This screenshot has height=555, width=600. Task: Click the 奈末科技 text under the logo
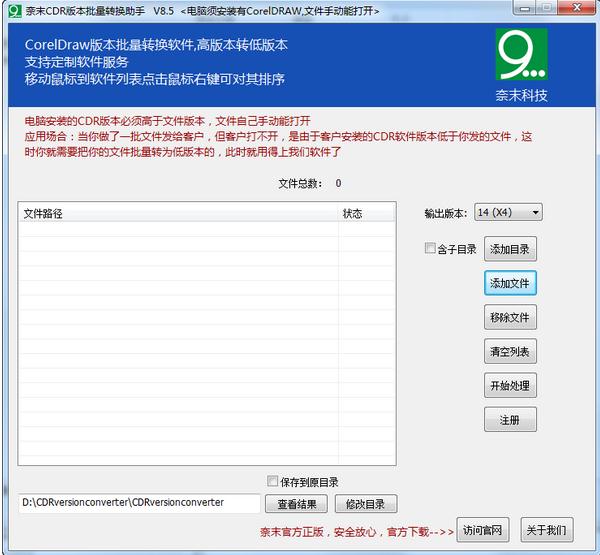[x=522, y=95]
